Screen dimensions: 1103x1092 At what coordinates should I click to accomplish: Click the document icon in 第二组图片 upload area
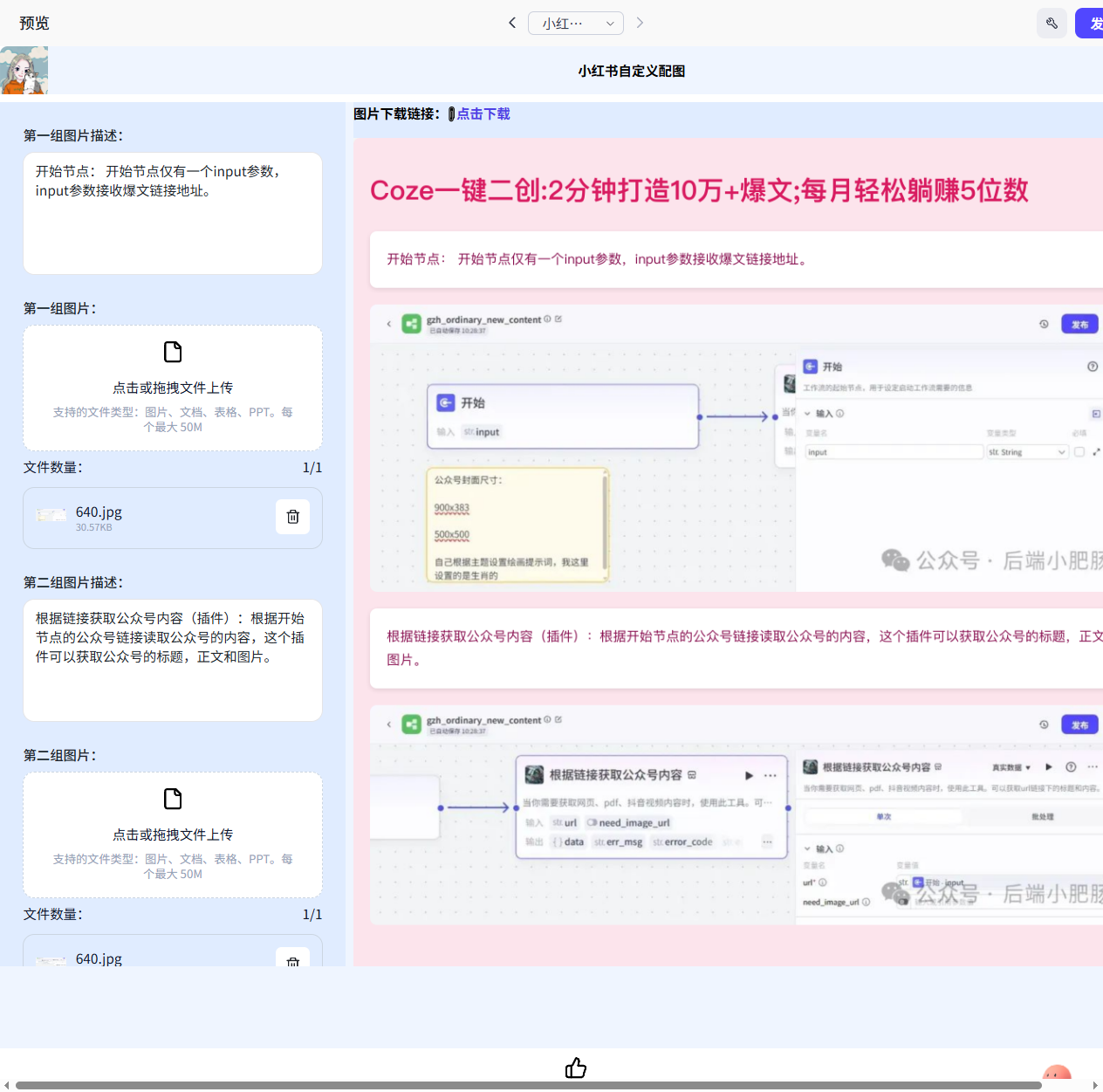[x=173, y=799]
